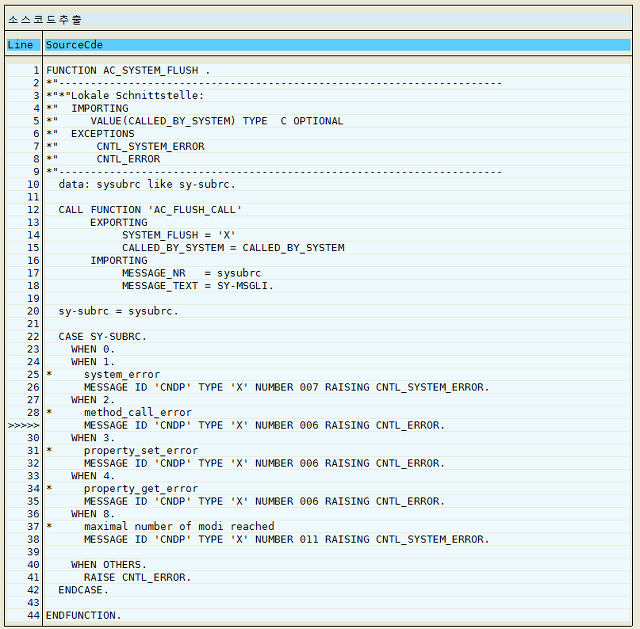Click the SYSTEM_FLUSH = 'X' line
Screen dimensions: 640x629
click(179, 235)
